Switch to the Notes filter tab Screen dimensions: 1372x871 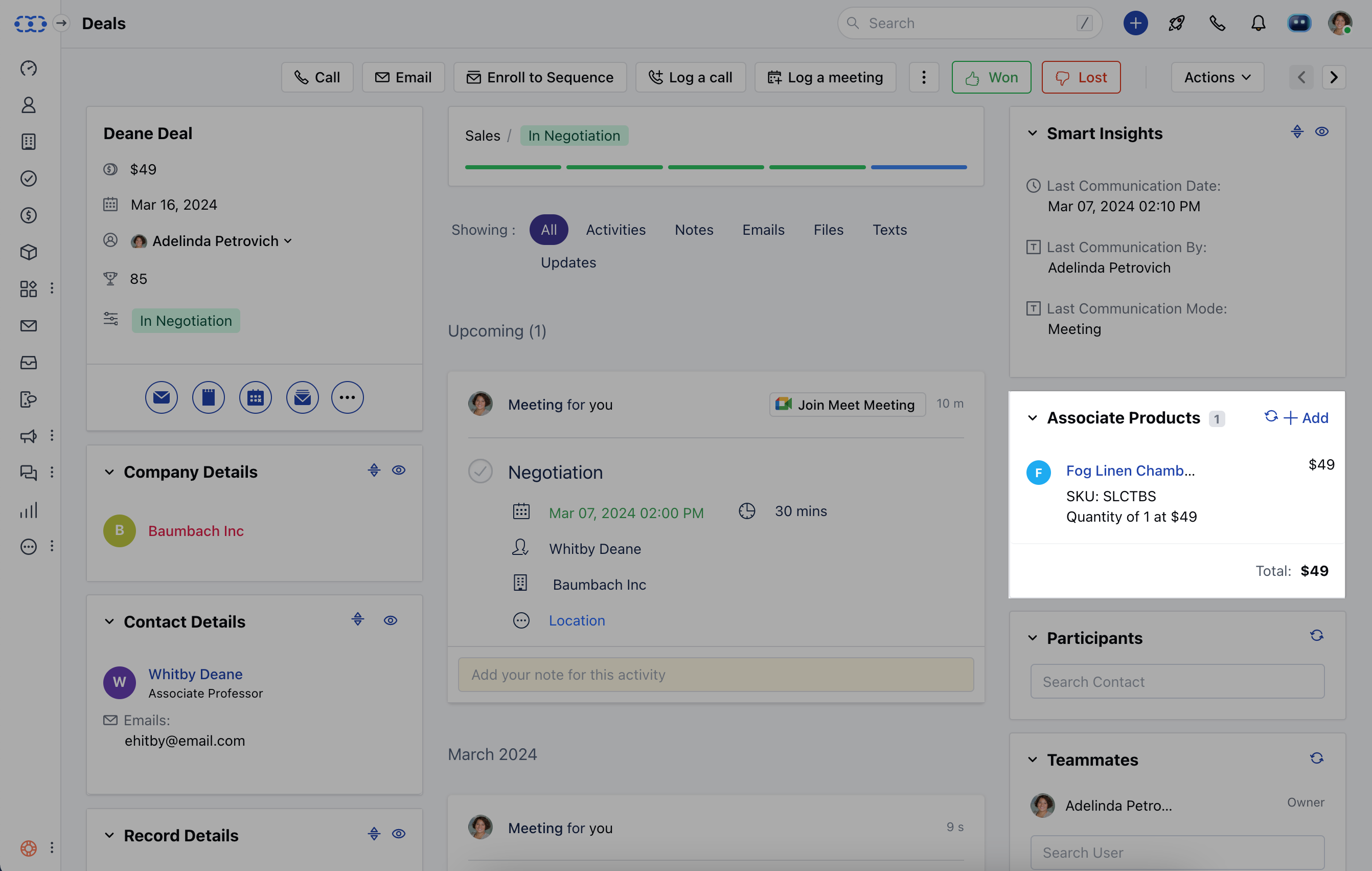[x=693, y=230]
